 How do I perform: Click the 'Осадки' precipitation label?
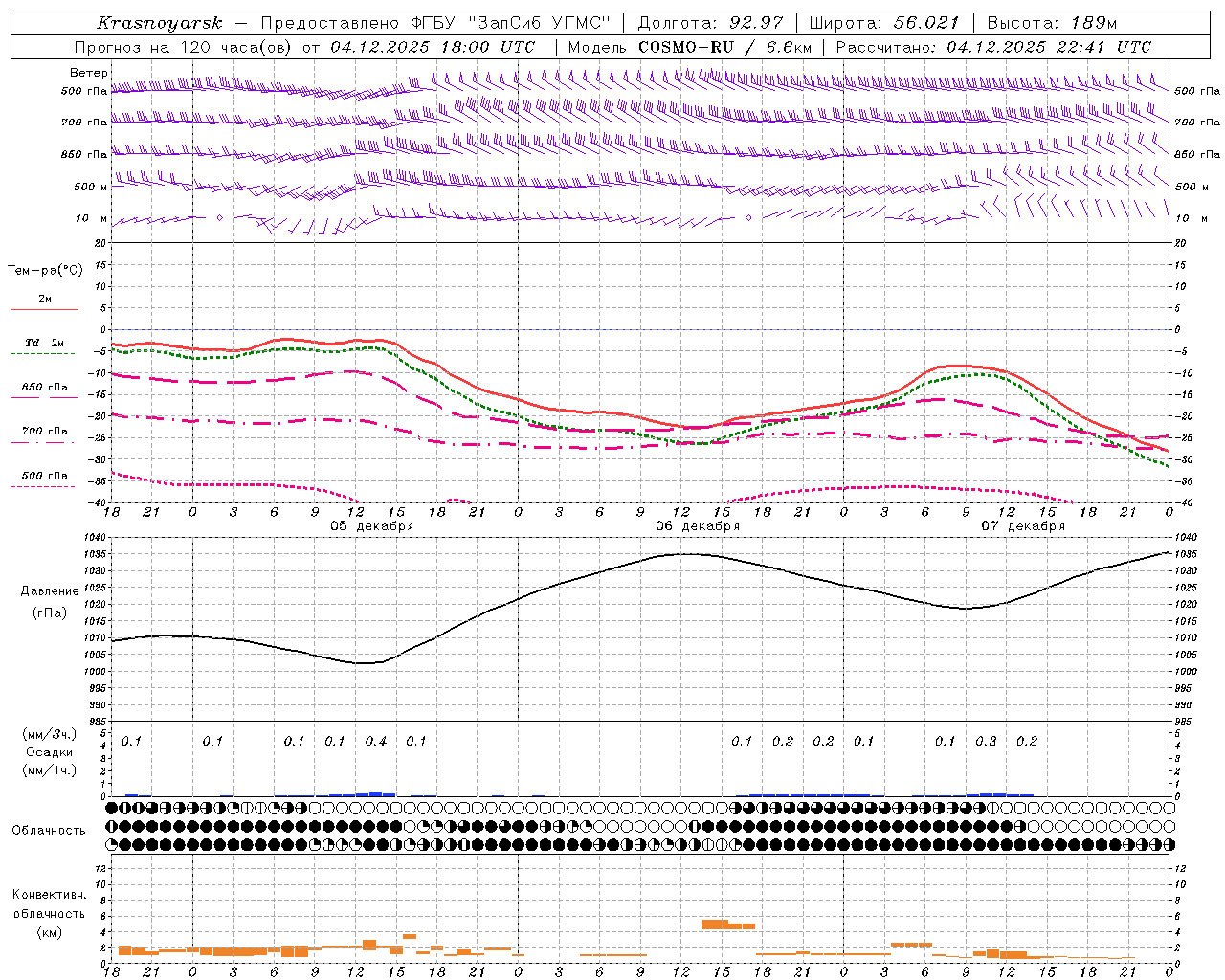coord(49,752)
